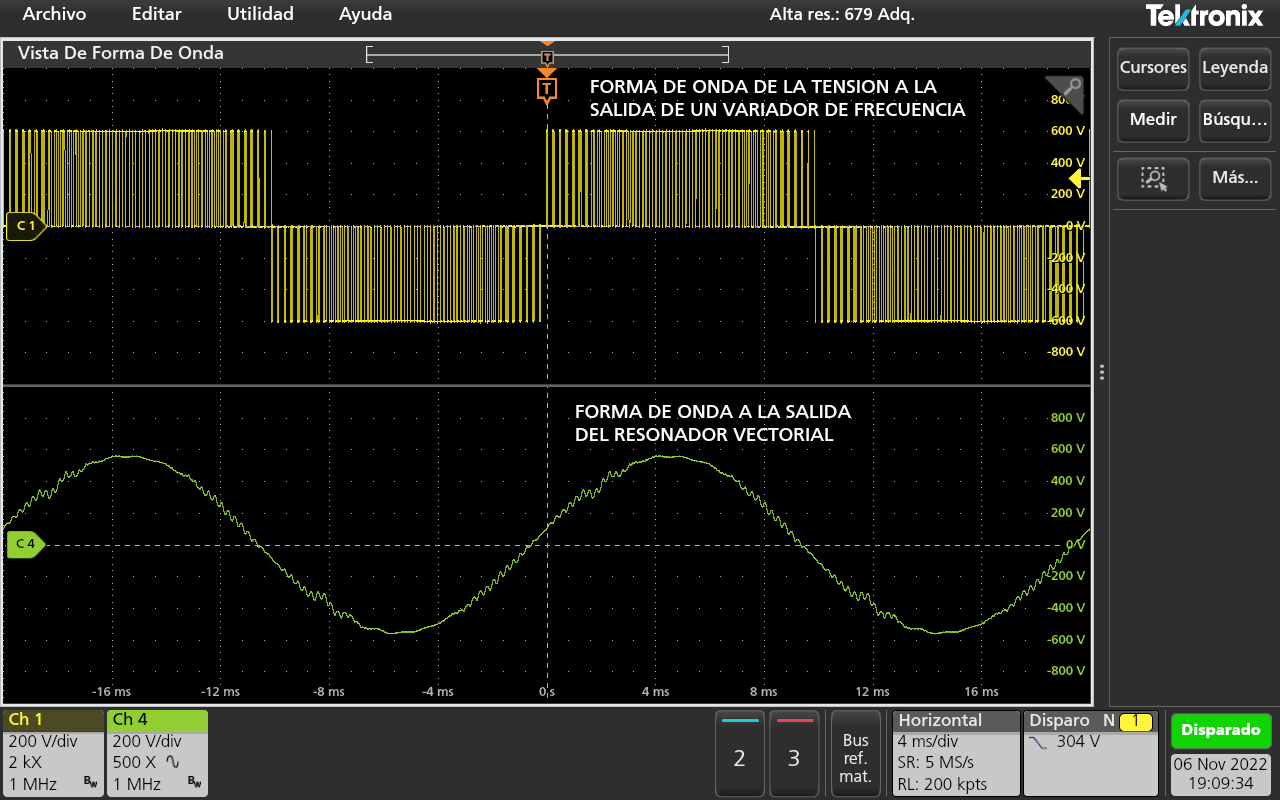This screenshot has width=1280, height=800.
Task: Open the Ch 4 settings badge
Action: tap(157, 753)
